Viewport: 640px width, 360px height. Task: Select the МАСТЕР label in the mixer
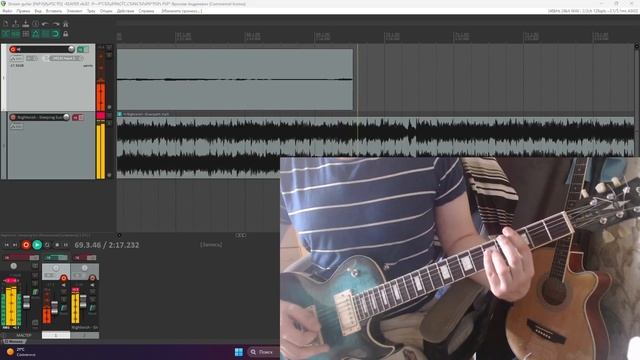coord(24,336)
